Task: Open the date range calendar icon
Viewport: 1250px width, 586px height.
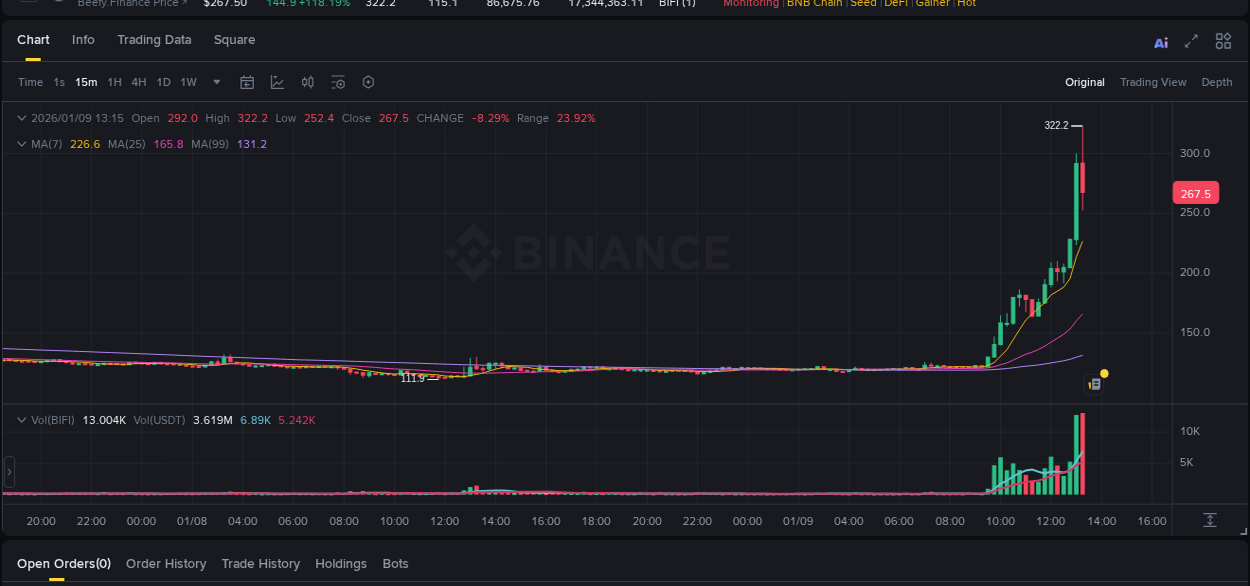Action: click(x=247, y=82)
